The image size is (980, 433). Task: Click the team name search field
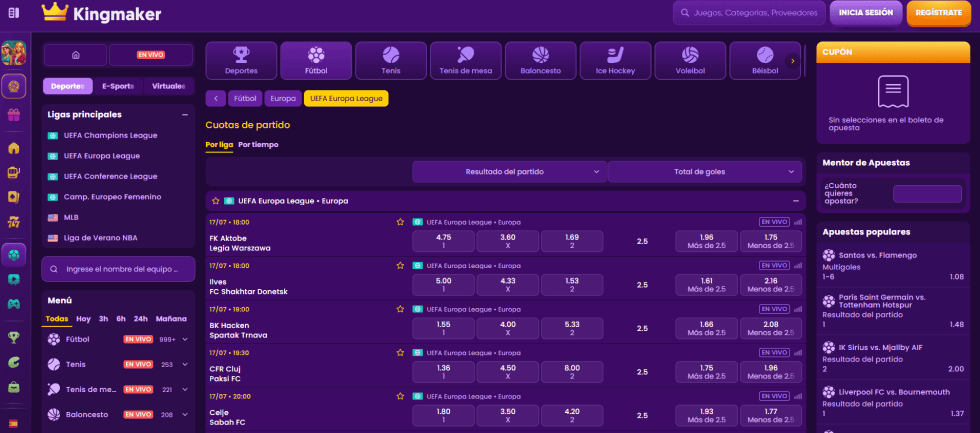(118, 269)
